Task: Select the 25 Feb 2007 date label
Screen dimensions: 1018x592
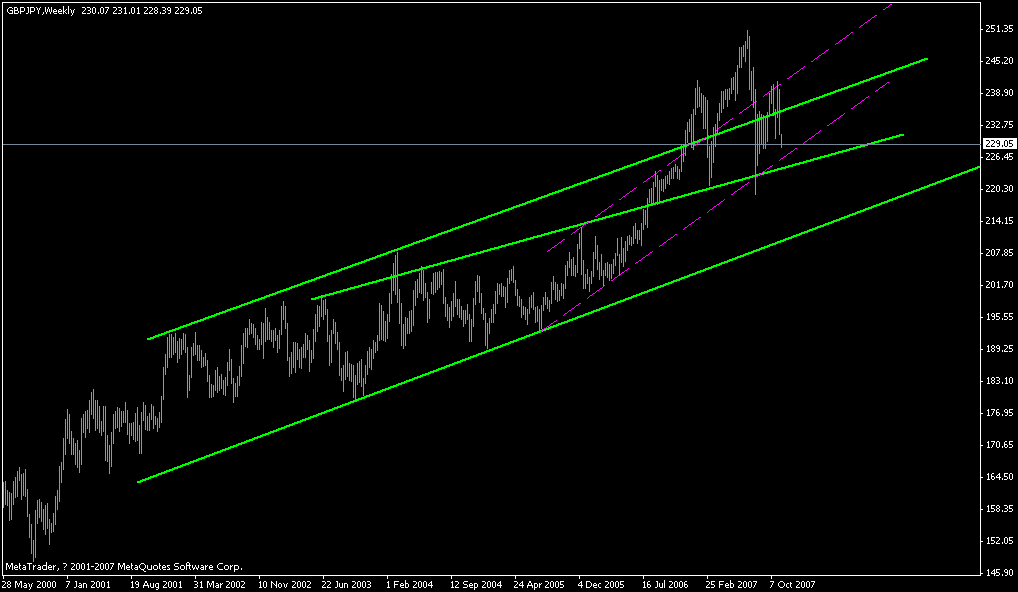Action: (x=732, y=584)
